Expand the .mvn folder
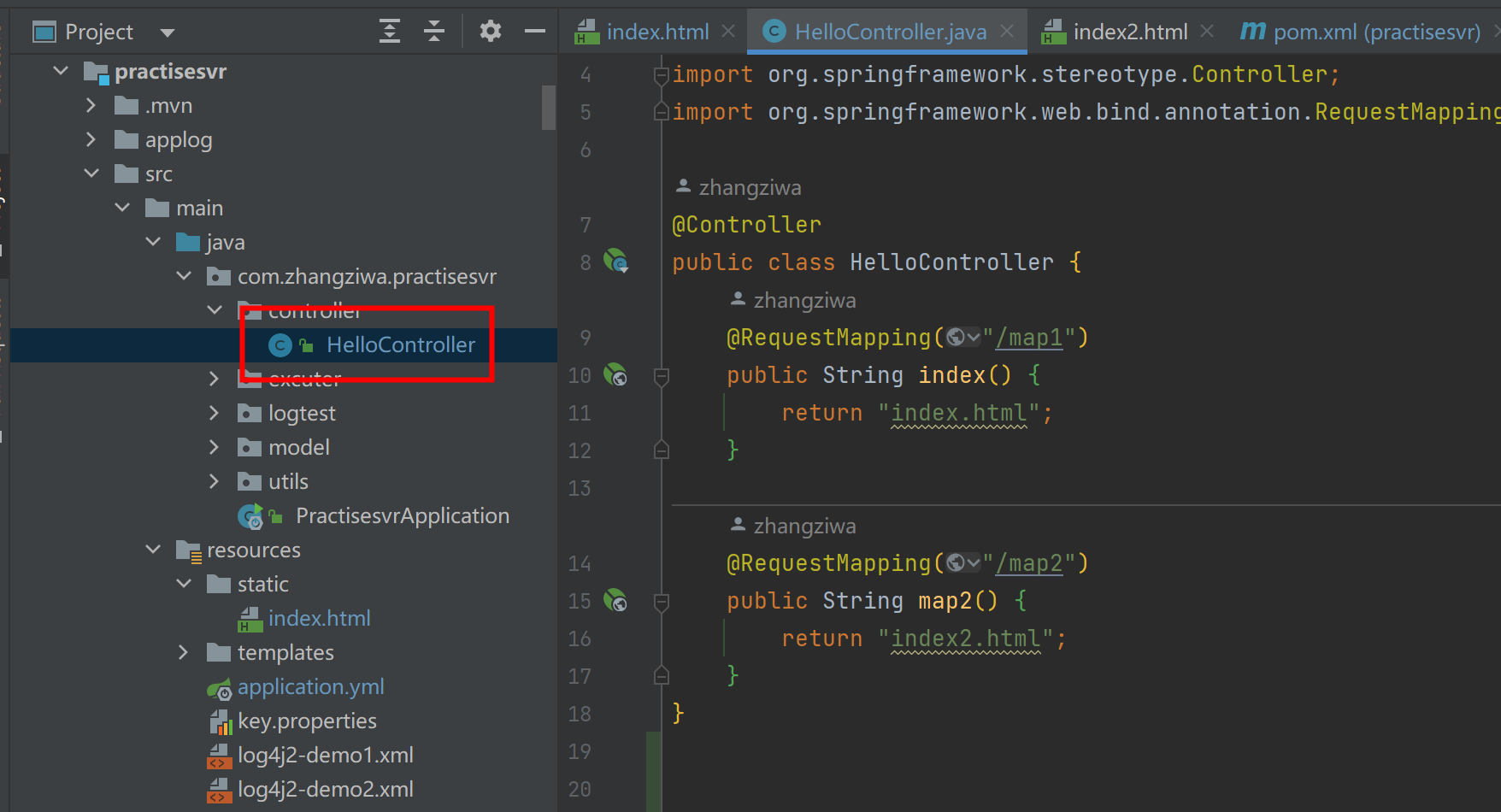Viewport: 1501px width, 812px height. 91,105
